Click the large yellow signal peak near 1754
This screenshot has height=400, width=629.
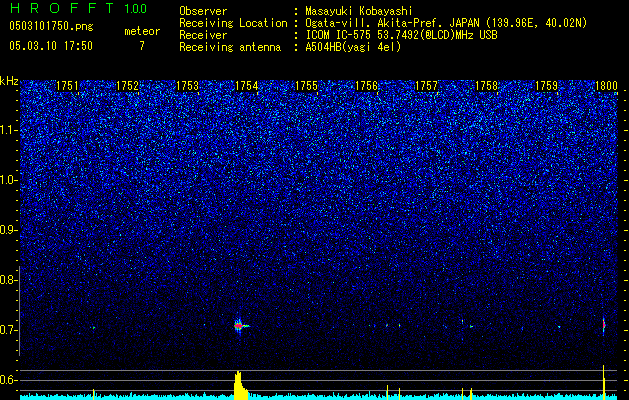240,385
